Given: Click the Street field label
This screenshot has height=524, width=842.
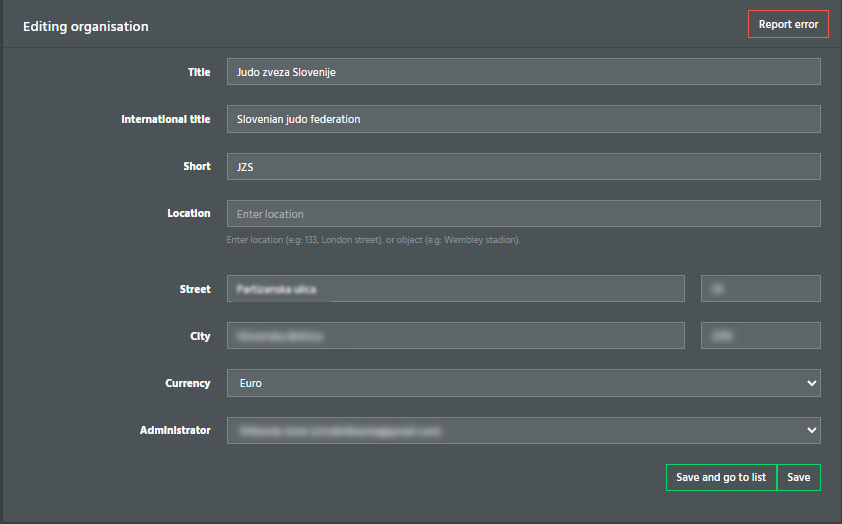Looking at the screenshot, I should [195, 289].
